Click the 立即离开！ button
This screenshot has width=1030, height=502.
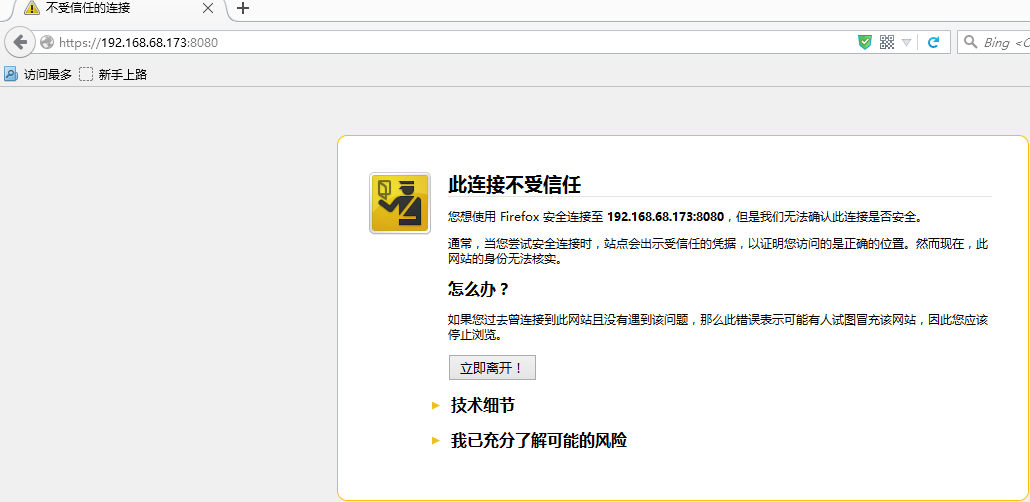[x=492, y=368]
